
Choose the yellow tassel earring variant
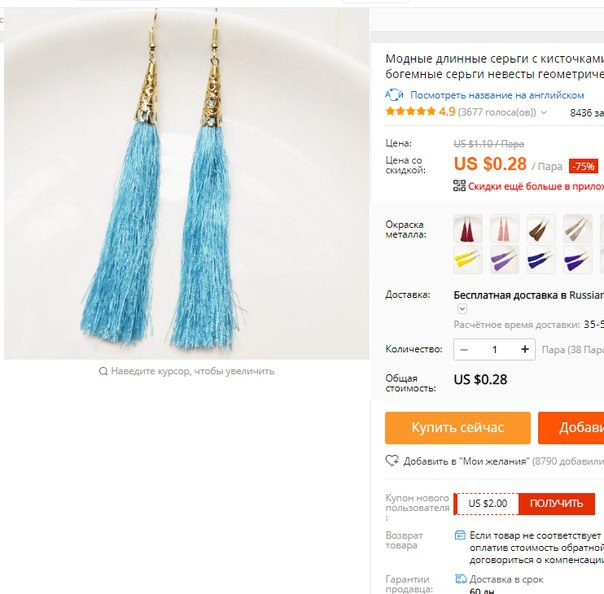coord(468,259)
